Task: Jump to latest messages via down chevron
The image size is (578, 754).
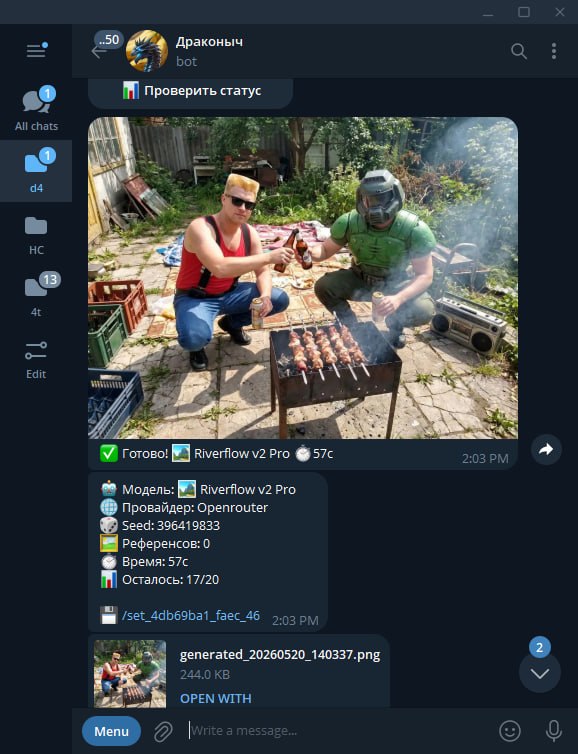Action: pos(540,673)
